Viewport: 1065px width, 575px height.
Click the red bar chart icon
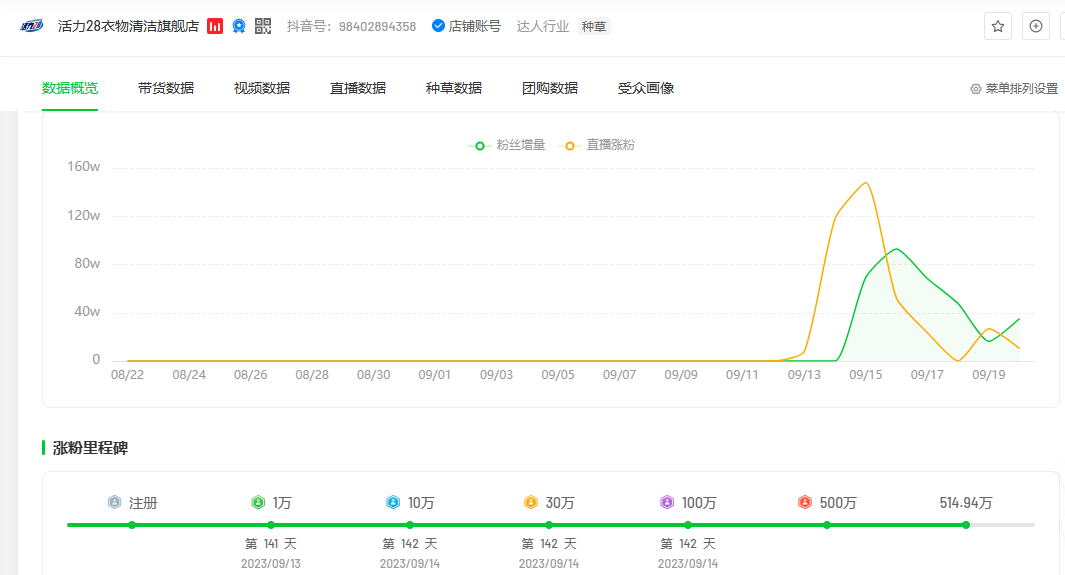(x=215, y=26)
